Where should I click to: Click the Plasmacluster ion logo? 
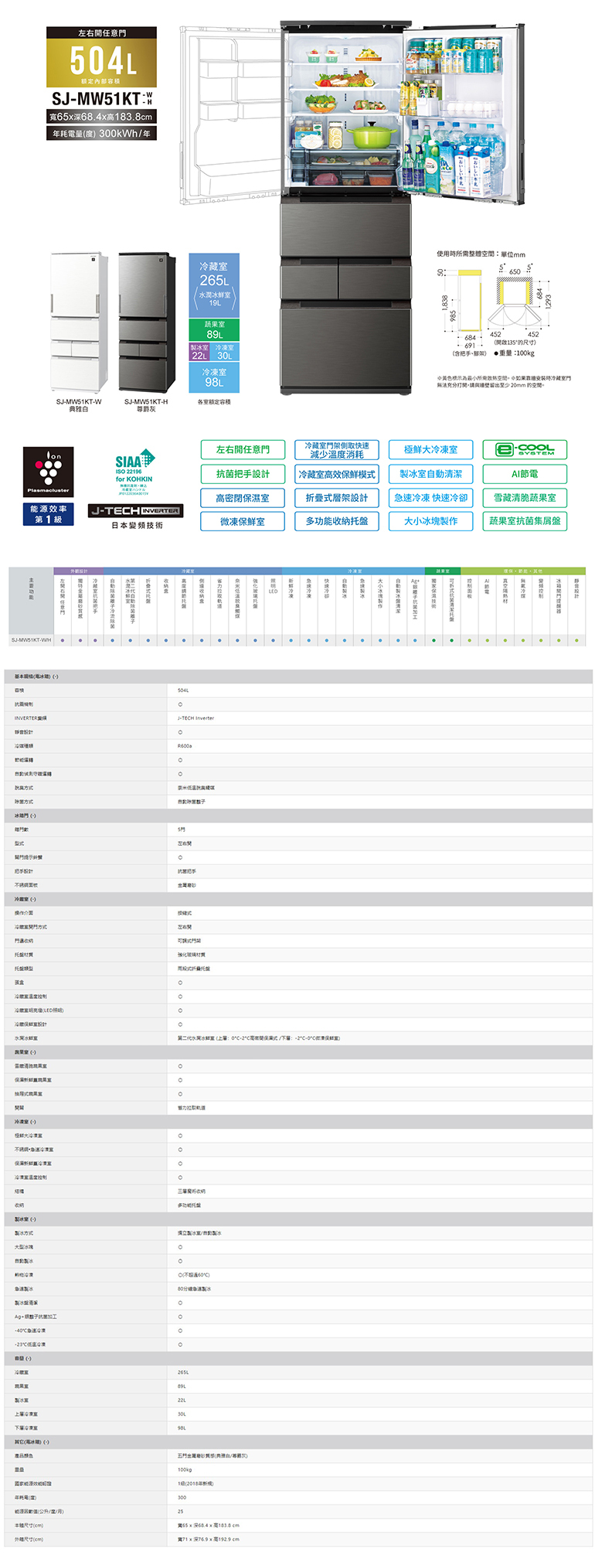[48, 471]
